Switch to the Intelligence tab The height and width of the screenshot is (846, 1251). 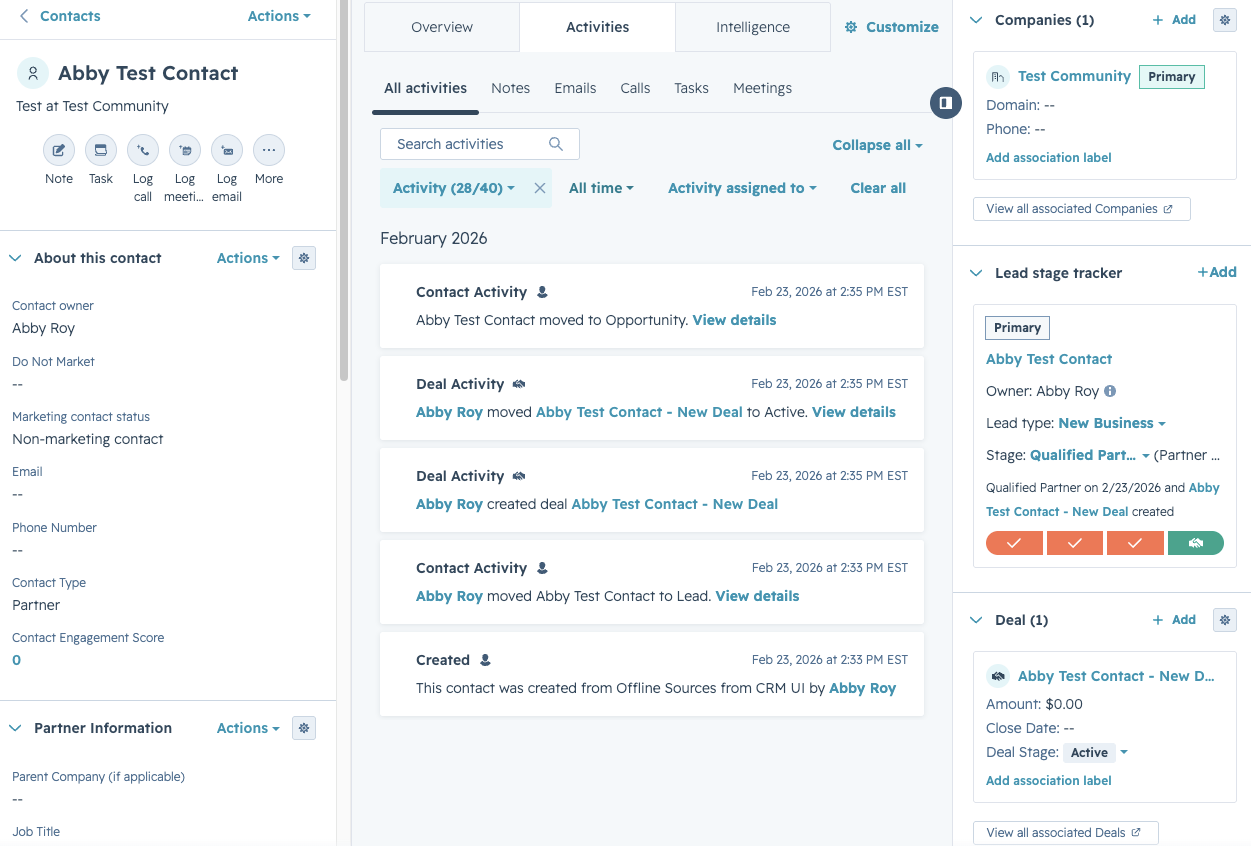pos(753,27)
